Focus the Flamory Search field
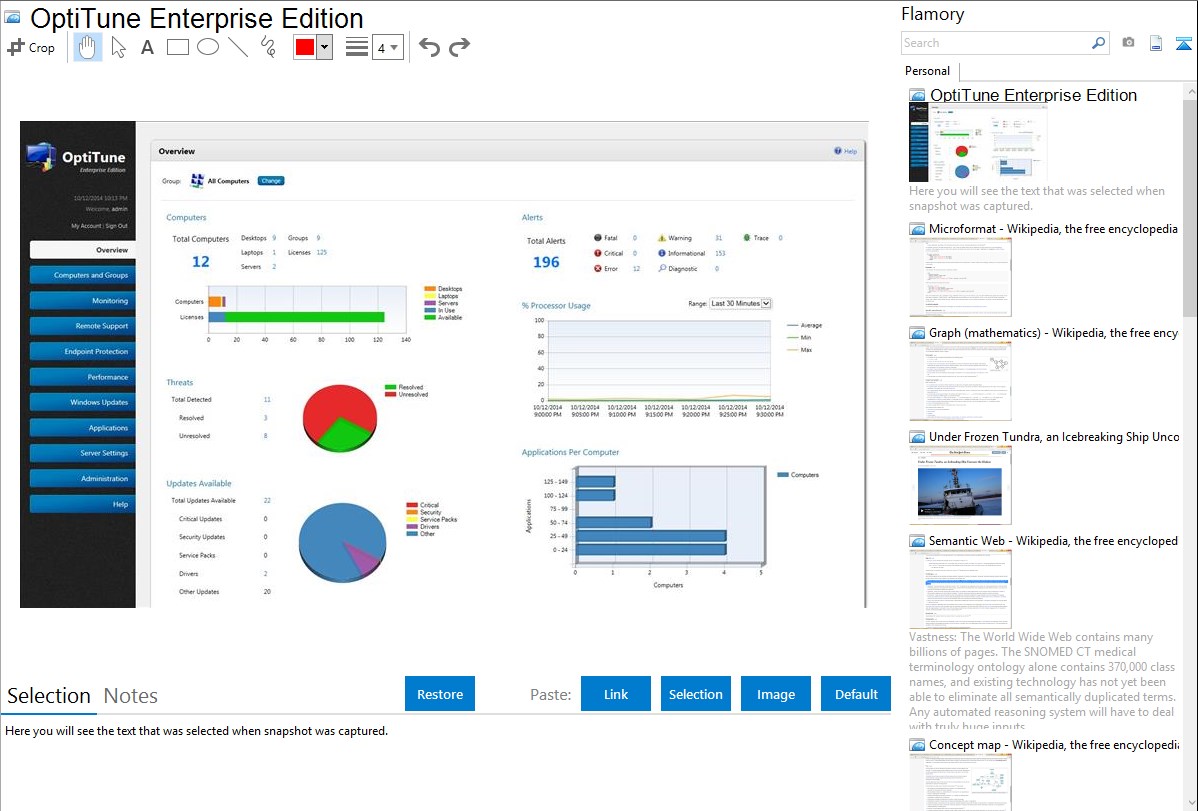 pyautogui.click(x=996, y=43)
